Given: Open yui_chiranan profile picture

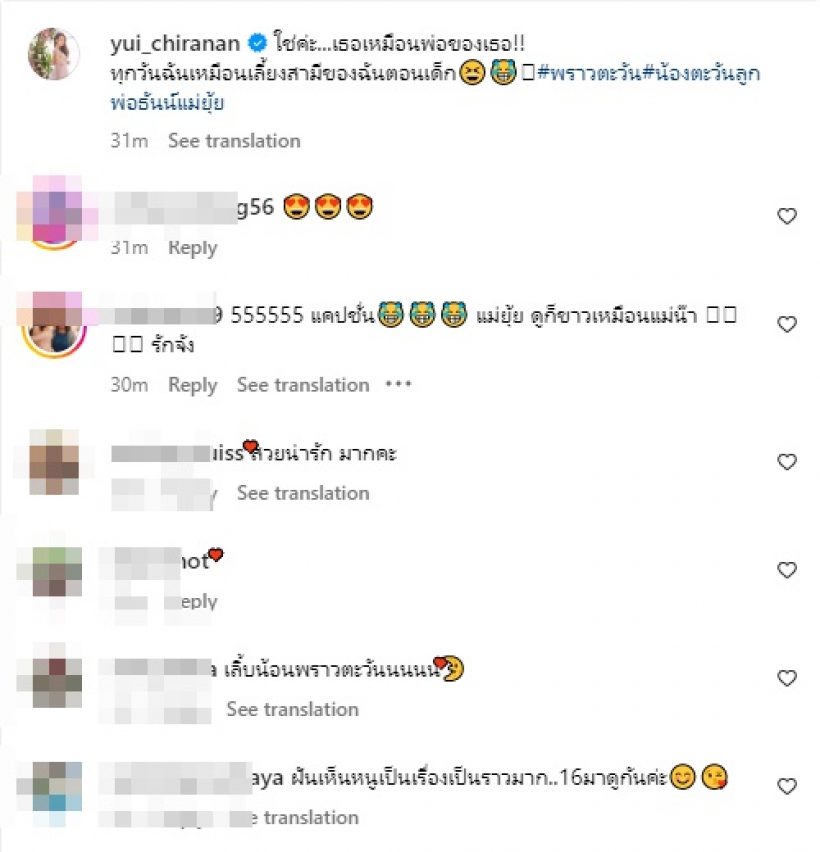Looking at the screenshot, I should point(53,53).
